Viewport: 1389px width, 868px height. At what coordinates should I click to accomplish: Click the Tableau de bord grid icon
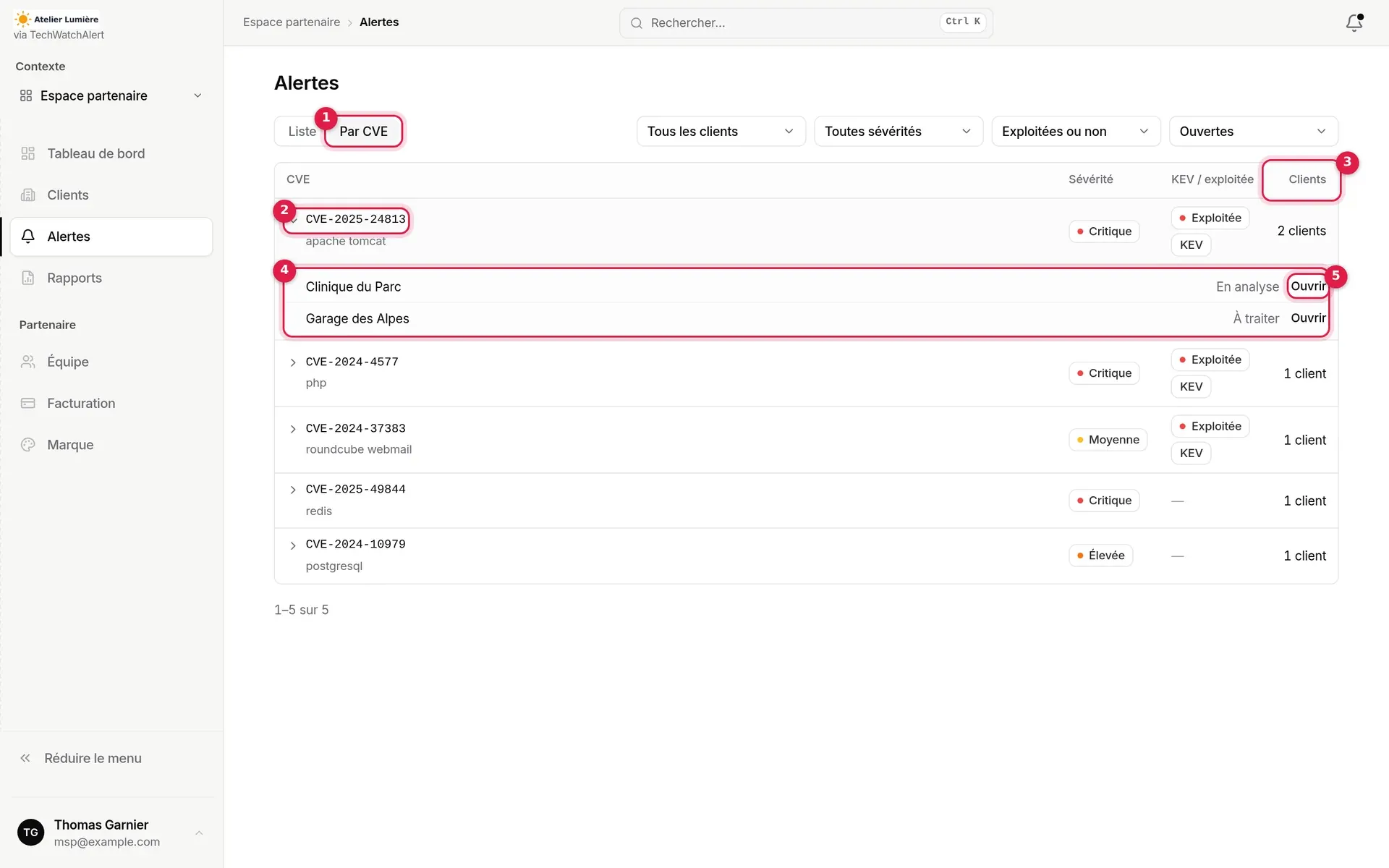tap(28, 153)
